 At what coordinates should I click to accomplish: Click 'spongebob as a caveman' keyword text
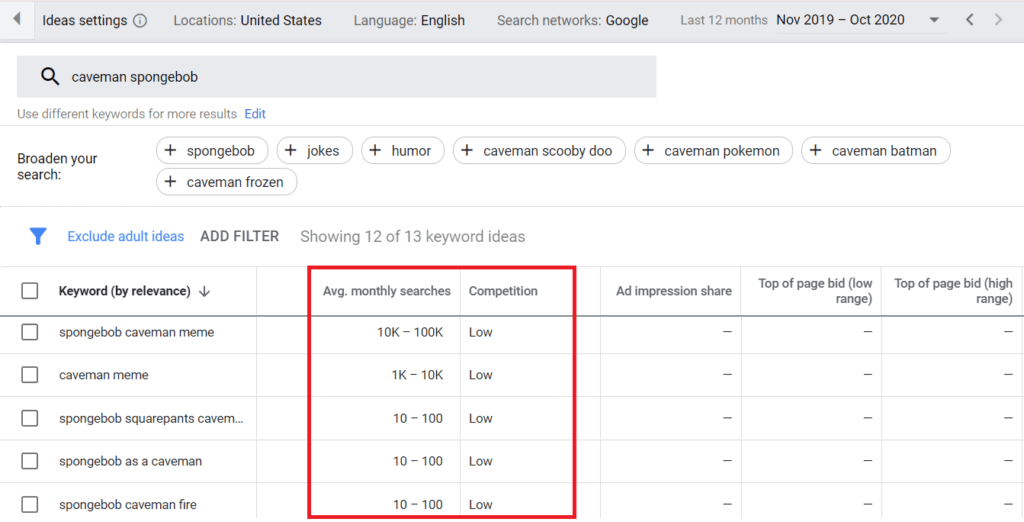[x=131, y=461]
